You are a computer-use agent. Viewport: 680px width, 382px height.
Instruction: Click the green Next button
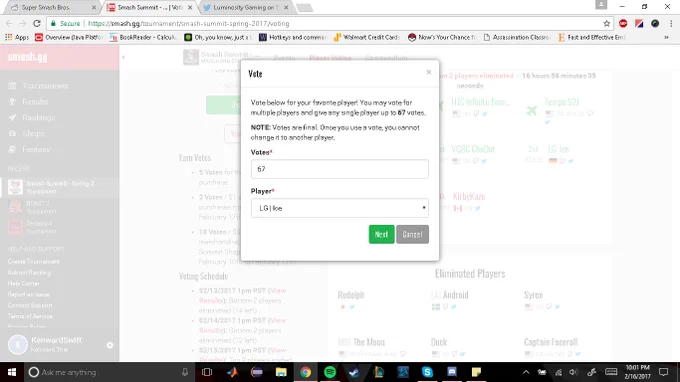coord(381,234)
